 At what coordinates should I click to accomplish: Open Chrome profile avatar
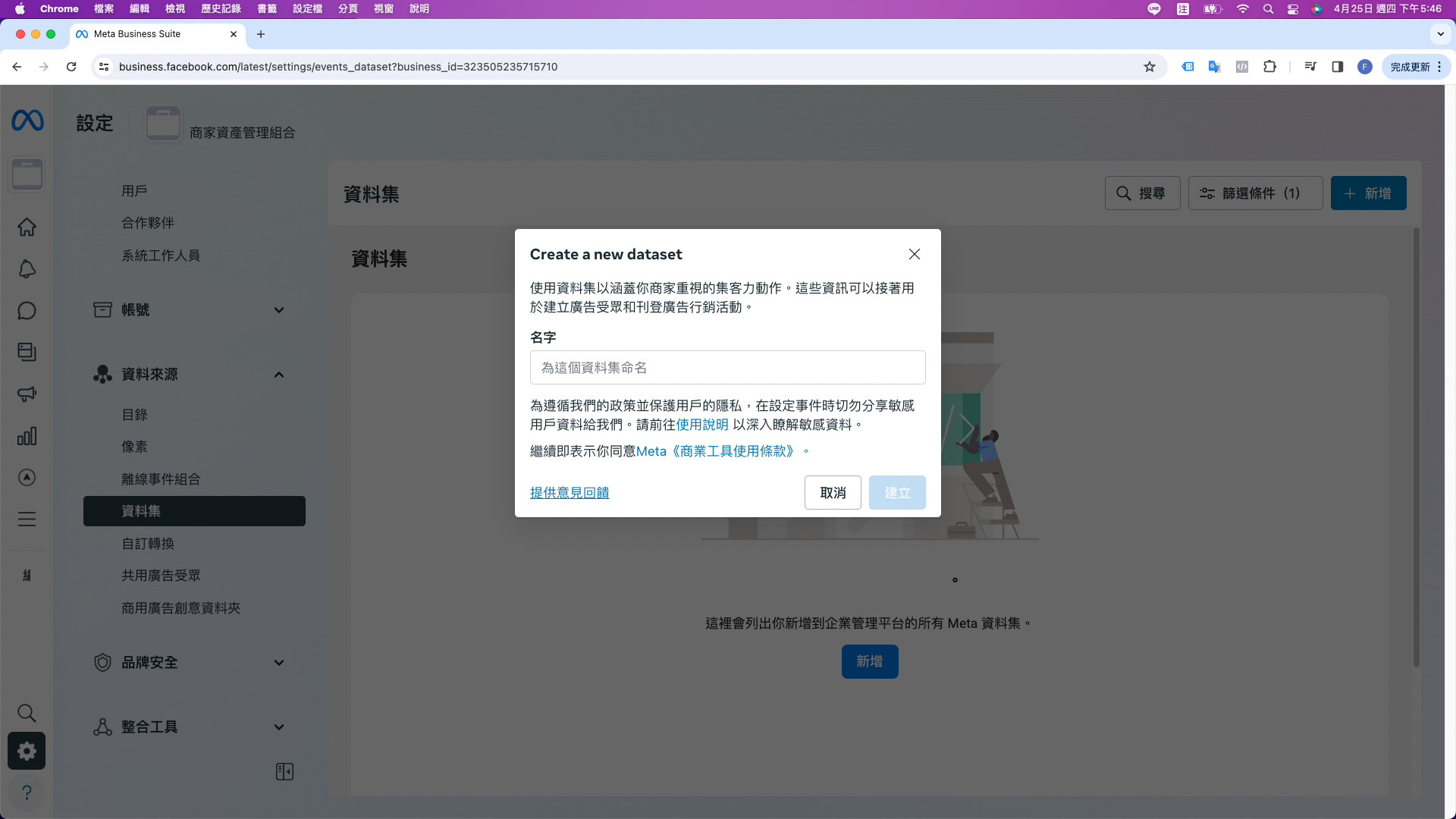1365,67
